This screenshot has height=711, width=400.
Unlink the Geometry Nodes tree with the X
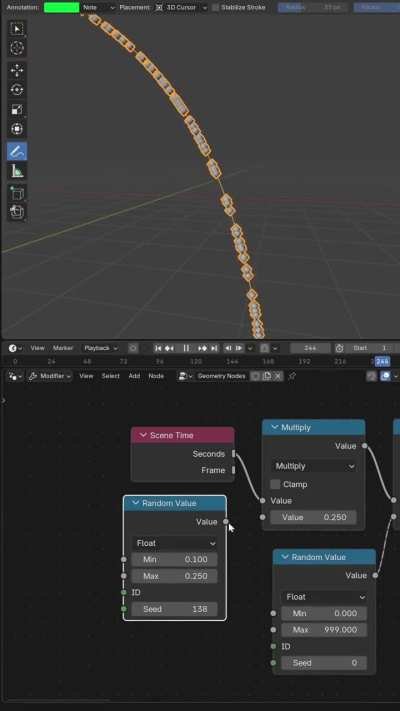(x=278, y=376)
